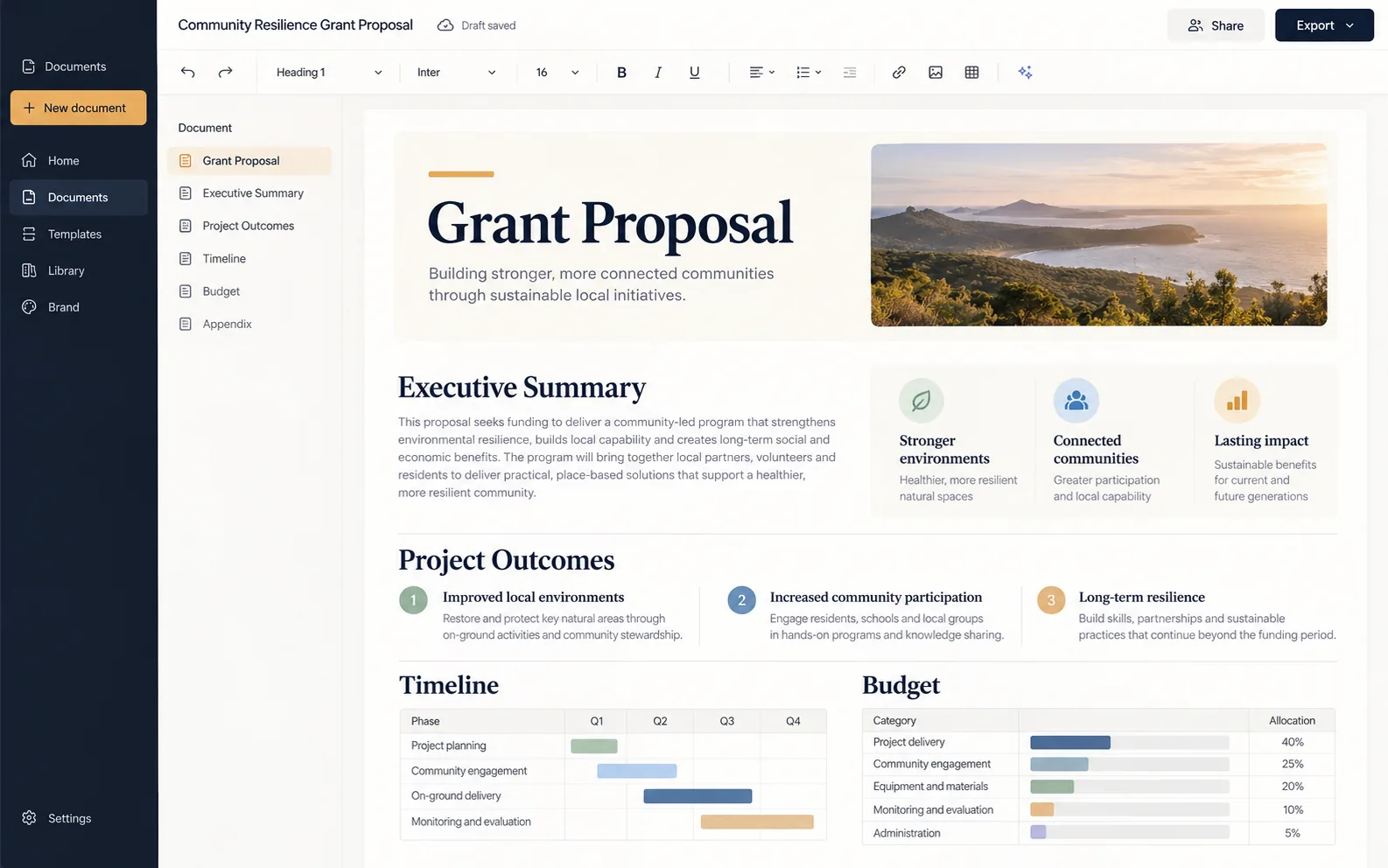This screenshot has width=1388, height=868.
Task: Click the Grant Proposal title heading
Action: point(610,223)
